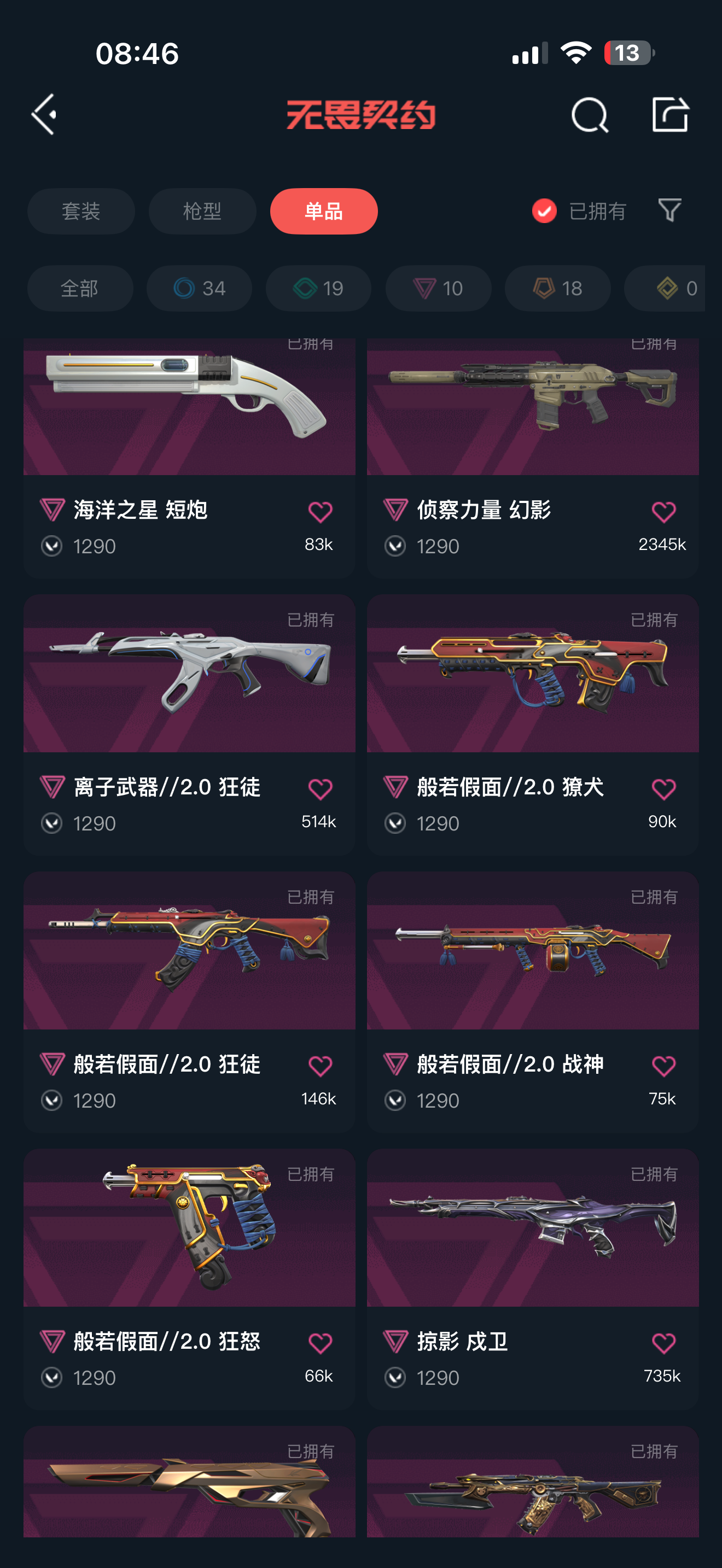Toggle heart for 般若假面//2.0 战神

point(663,1066)
